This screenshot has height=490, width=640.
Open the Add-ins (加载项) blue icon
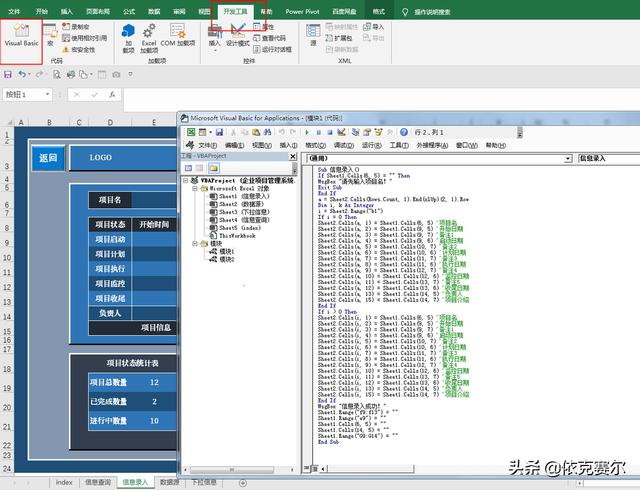129,38
